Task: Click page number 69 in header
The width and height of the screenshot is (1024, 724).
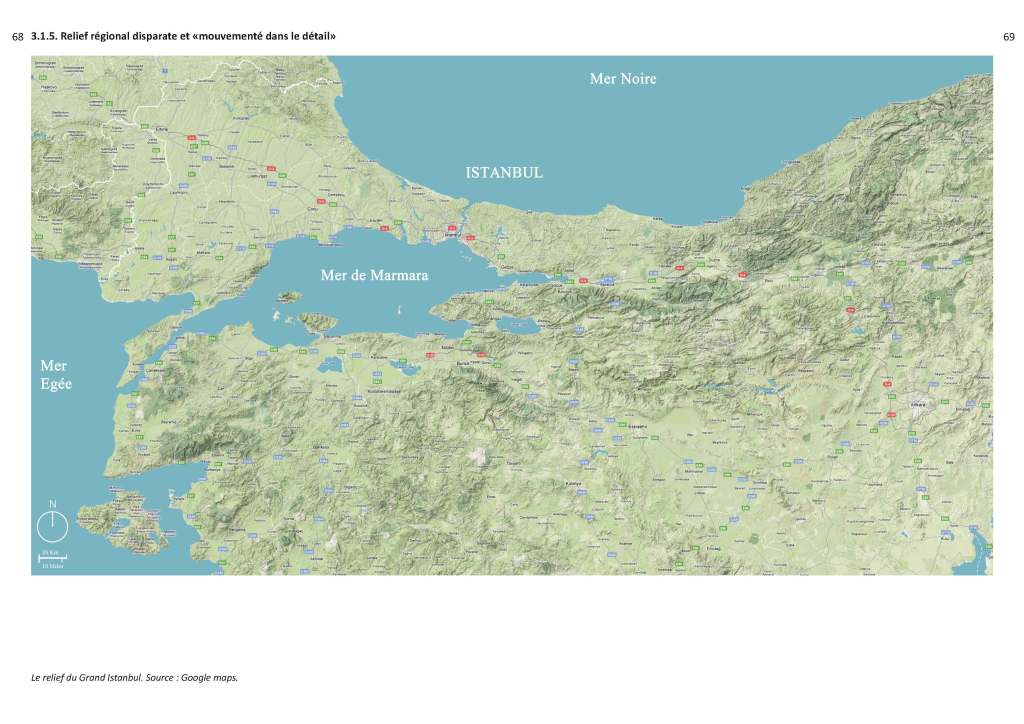Action: (x=1008, y=37)
